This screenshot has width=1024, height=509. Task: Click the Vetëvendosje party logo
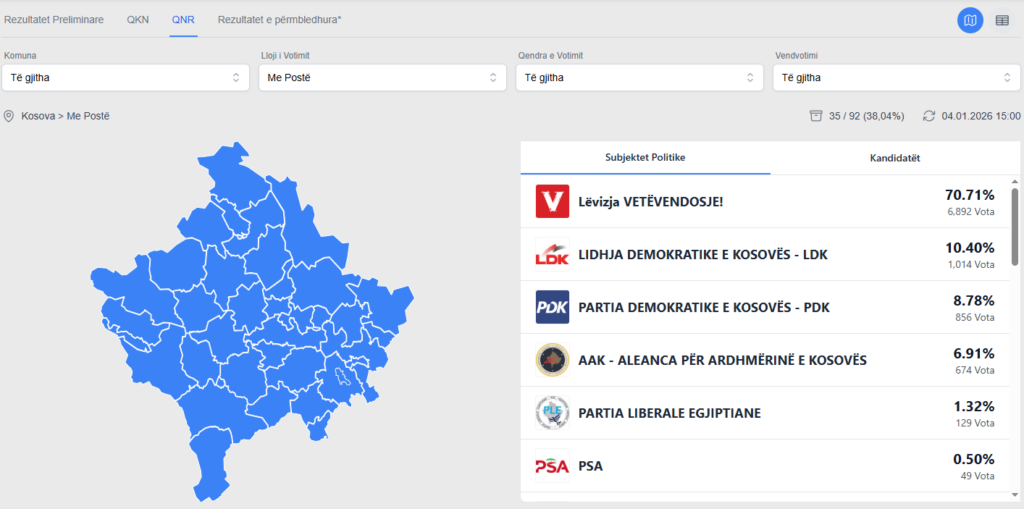coord(552,202)
